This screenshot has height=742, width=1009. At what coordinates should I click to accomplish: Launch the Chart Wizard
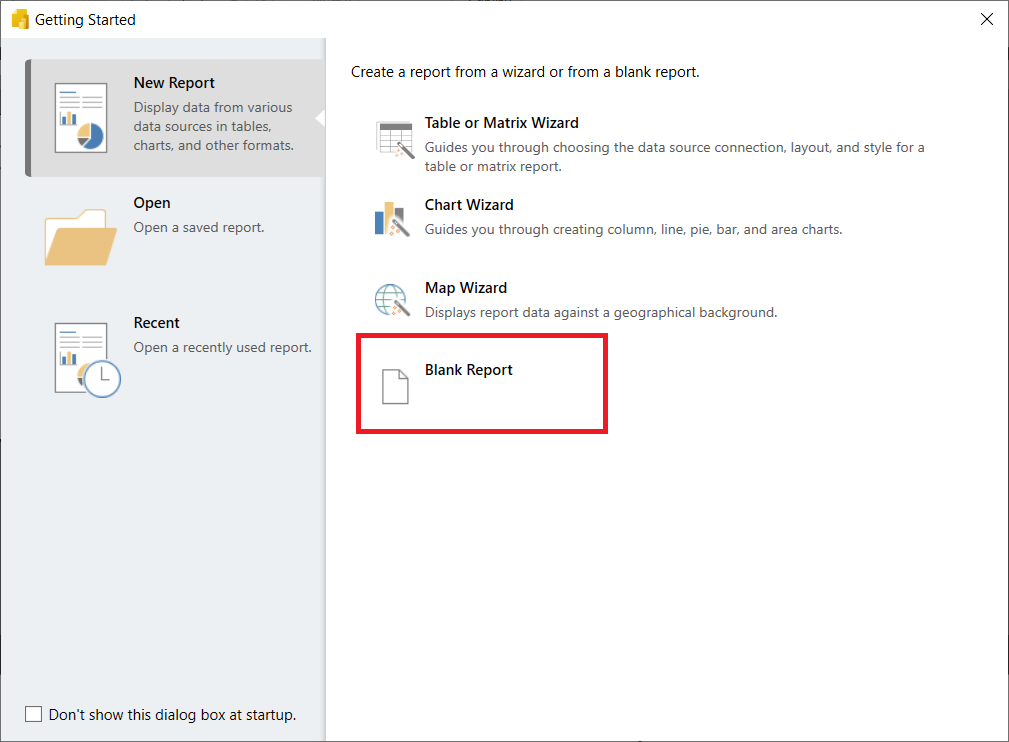(469, 204)
